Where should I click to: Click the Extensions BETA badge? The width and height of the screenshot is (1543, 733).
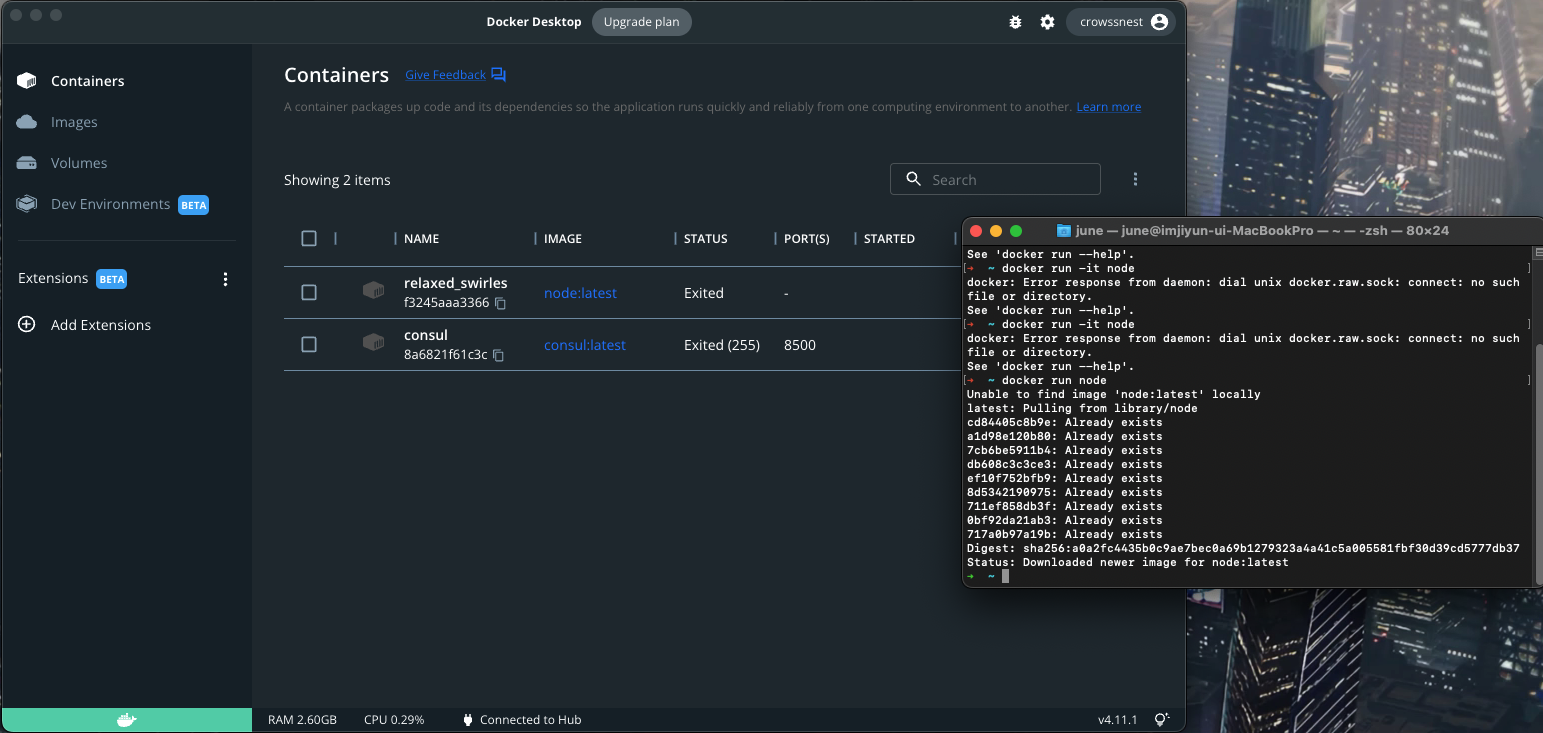111,279
